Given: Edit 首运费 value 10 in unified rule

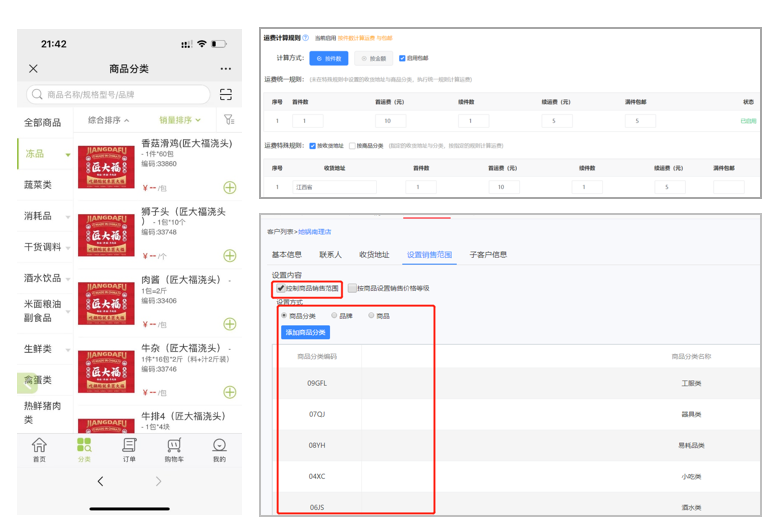Looking at the screenshot, I should (x=390, y=121).
